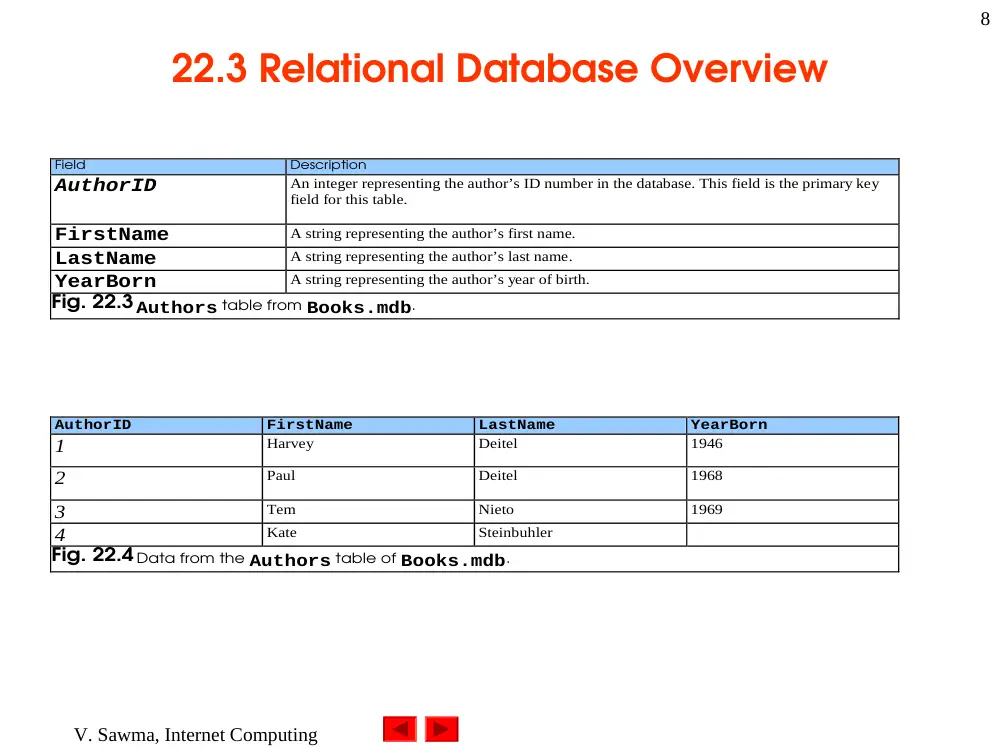Select the AuthorID cell with value 4
The width and height of the screenshot is (1000, 750).
pos(156,534)
